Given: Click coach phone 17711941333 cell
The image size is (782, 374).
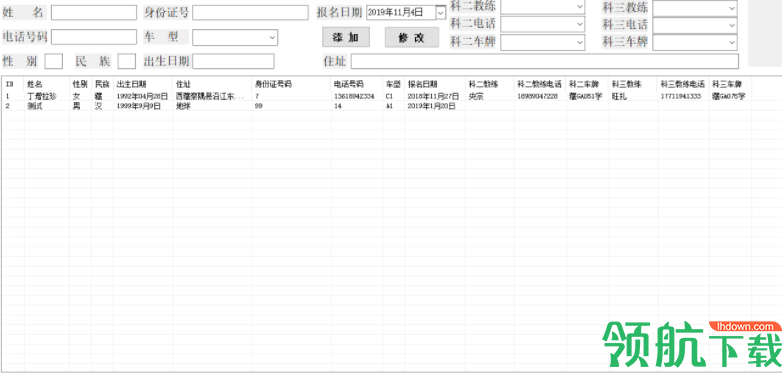Looking at the screenshot, I should [681, 96].
